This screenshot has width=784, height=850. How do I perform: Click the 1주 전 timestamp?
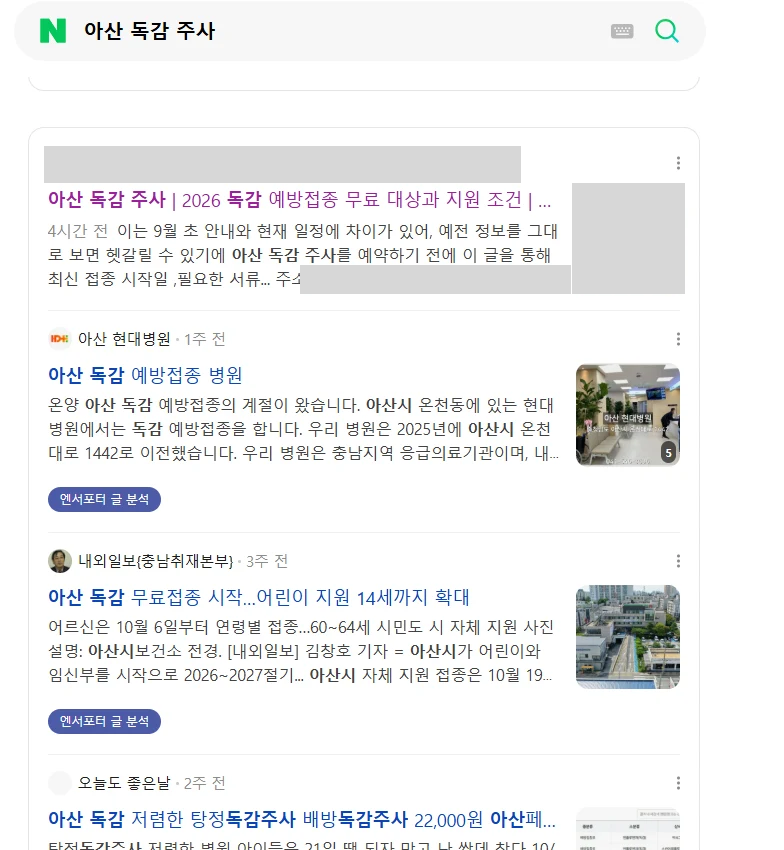click(x=204, y=339)
